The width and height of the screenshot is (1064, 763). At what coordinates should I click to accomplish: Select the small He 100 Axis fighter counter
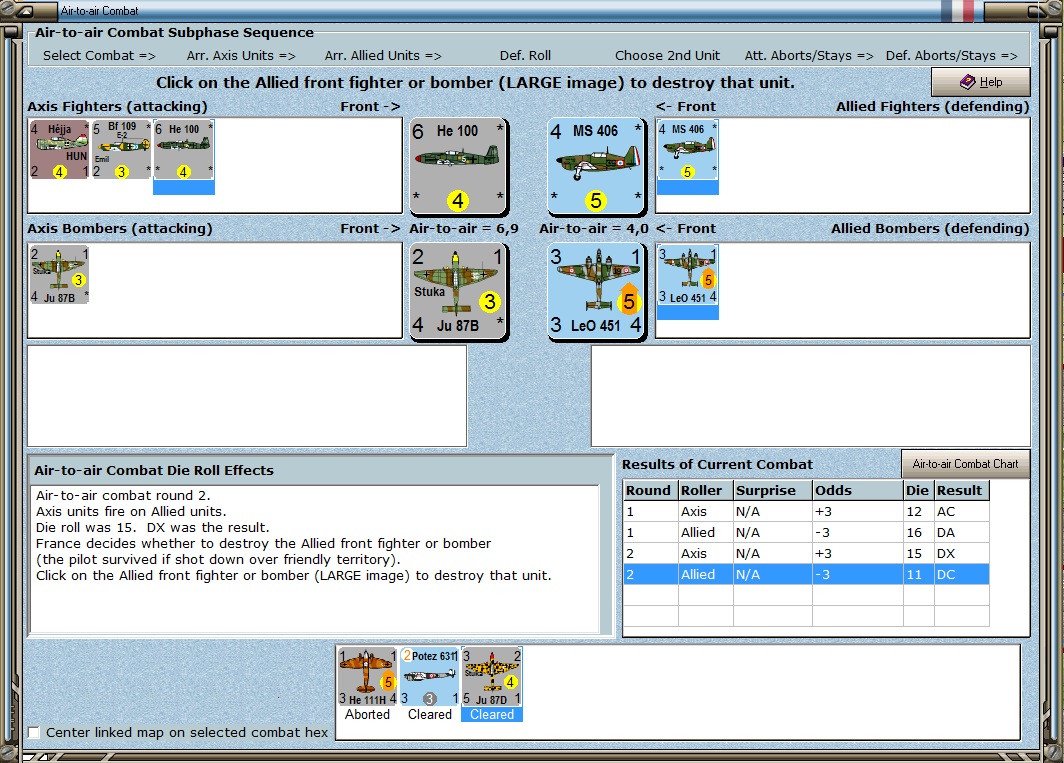point(183,149)
